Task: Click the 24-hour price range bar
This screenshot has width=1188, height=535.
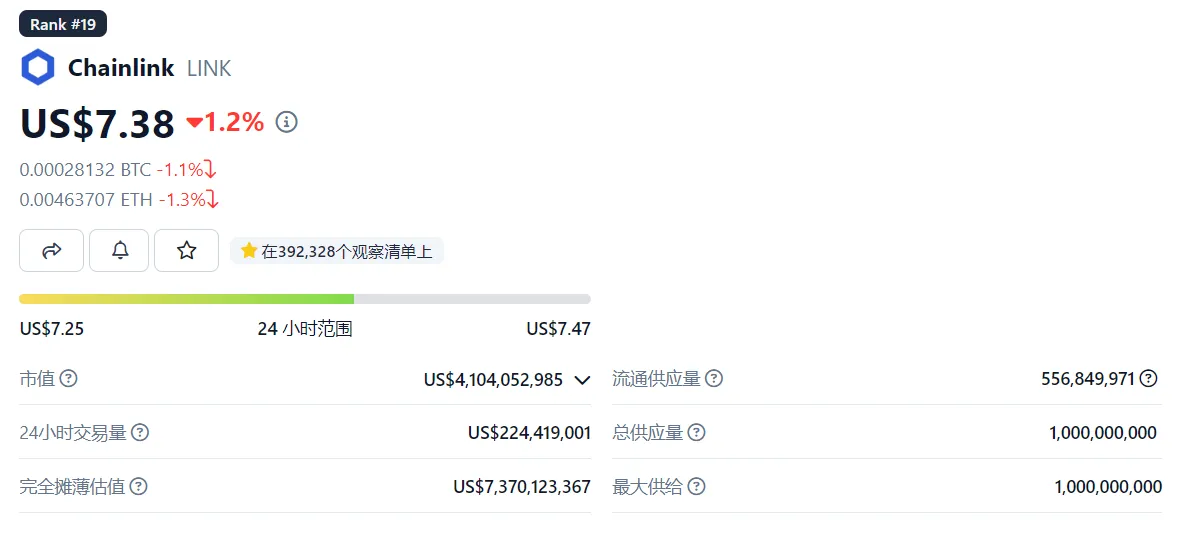Action: pos(304,299)
